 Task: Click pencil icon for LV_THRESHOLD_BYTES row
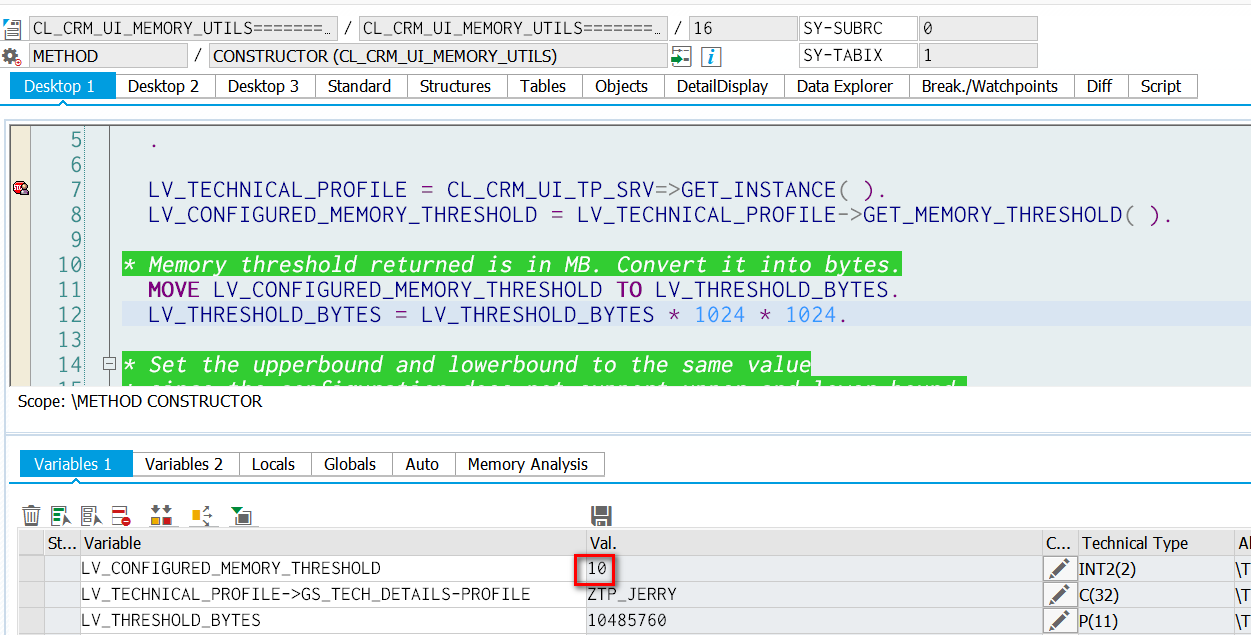(1058, 620)
